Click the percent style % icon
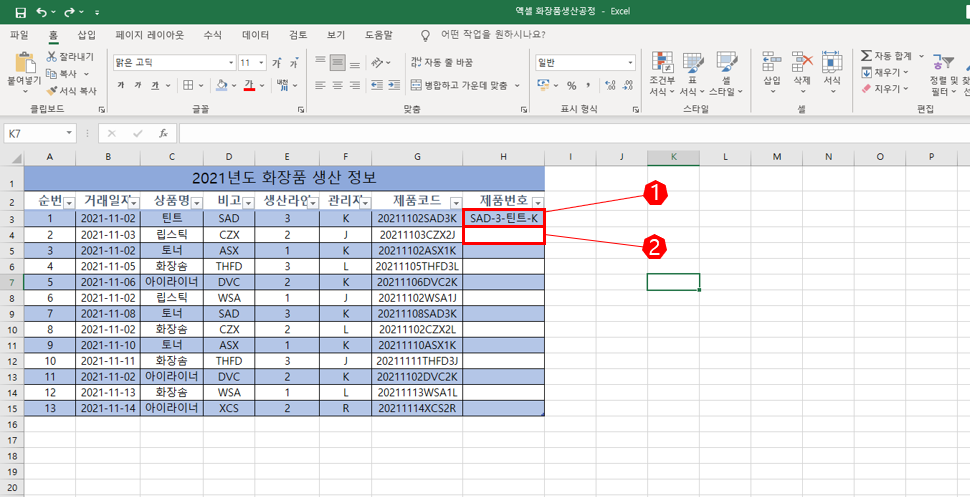 [x=572, y=85]
